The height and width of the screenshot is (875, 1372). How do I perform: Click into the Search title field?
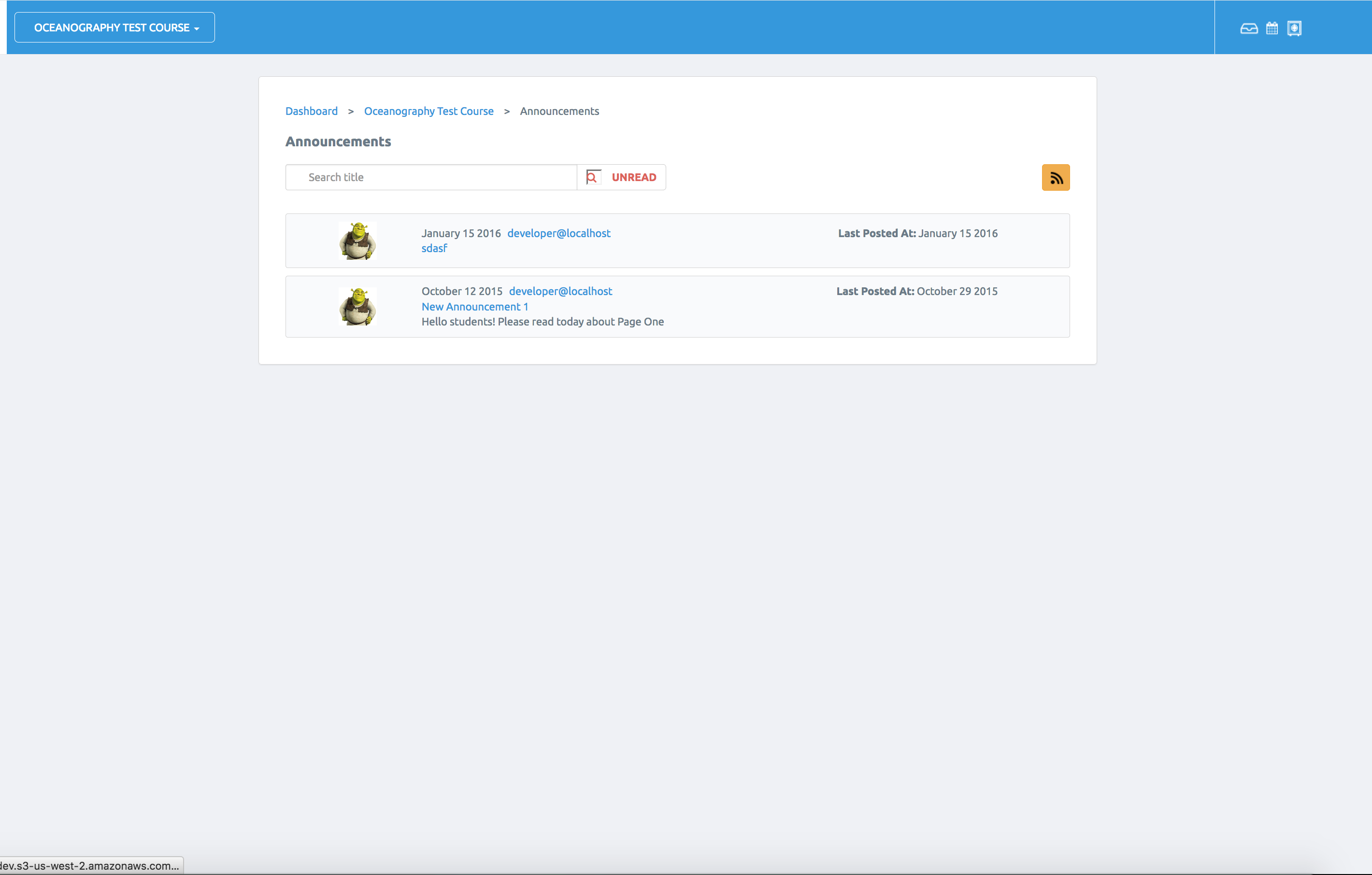tap(431, 177)
